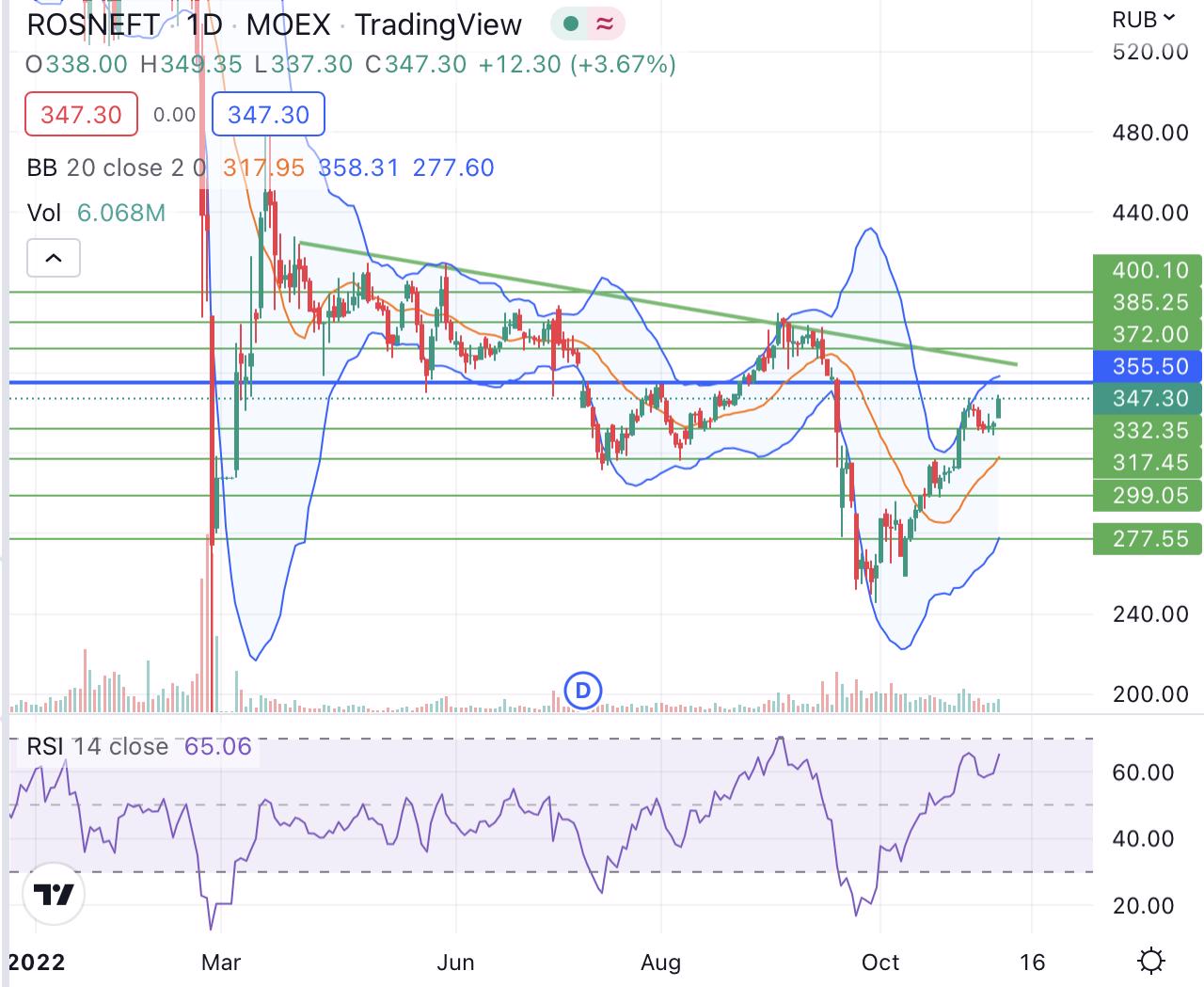The height and width of the screenshot is (987, 1204).
Task: Collapse the indicator legend with chevron
Action: coord(54,258)
